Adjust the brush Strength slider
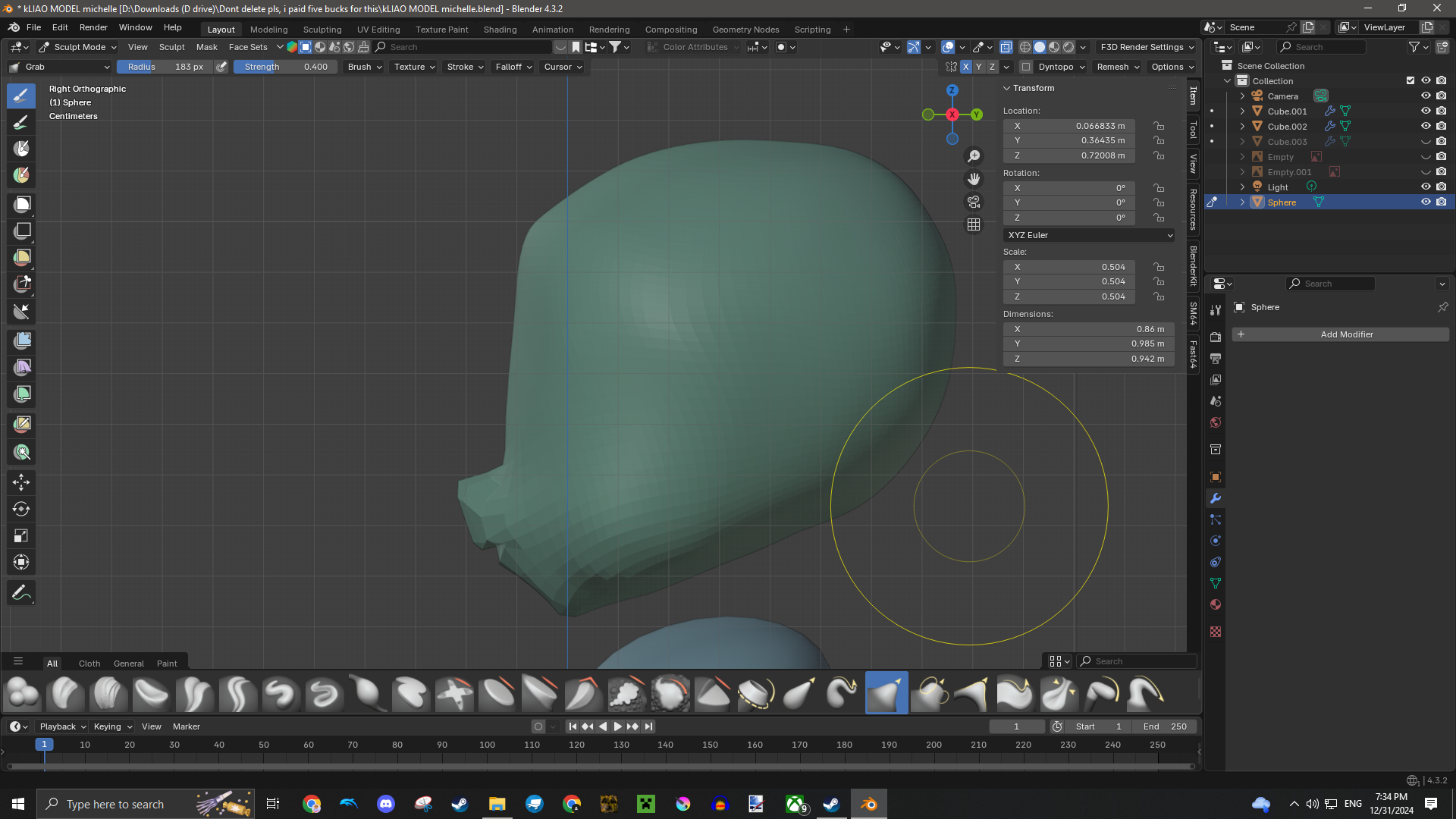 pyautogui.click(x=286, y=67)
